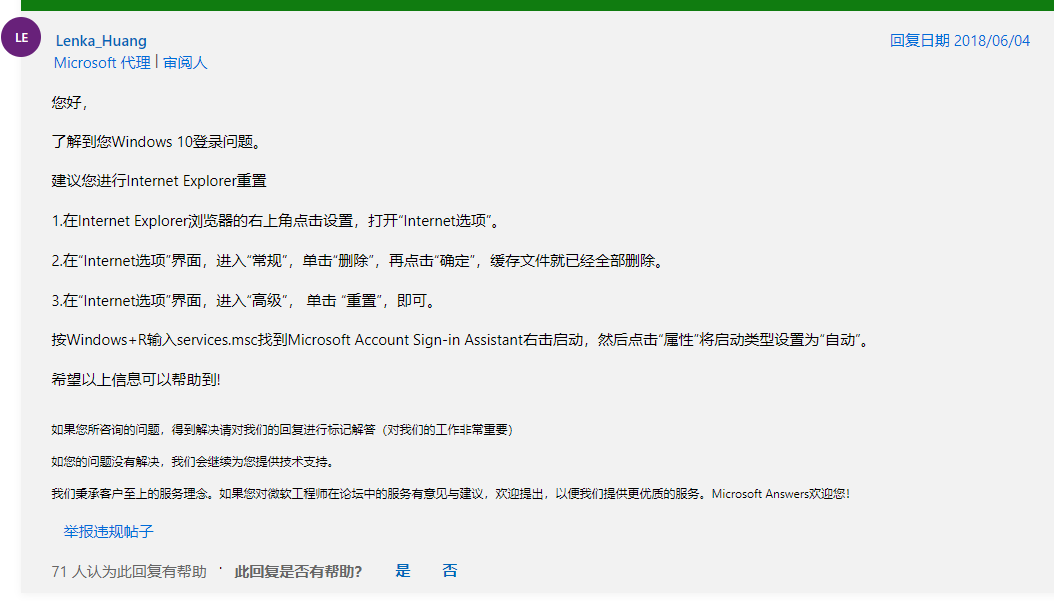This screenshot has width=1054, height=601.
Task: Click line 建议您进行Internet Explorer重置
Action: tap(159, 181)
